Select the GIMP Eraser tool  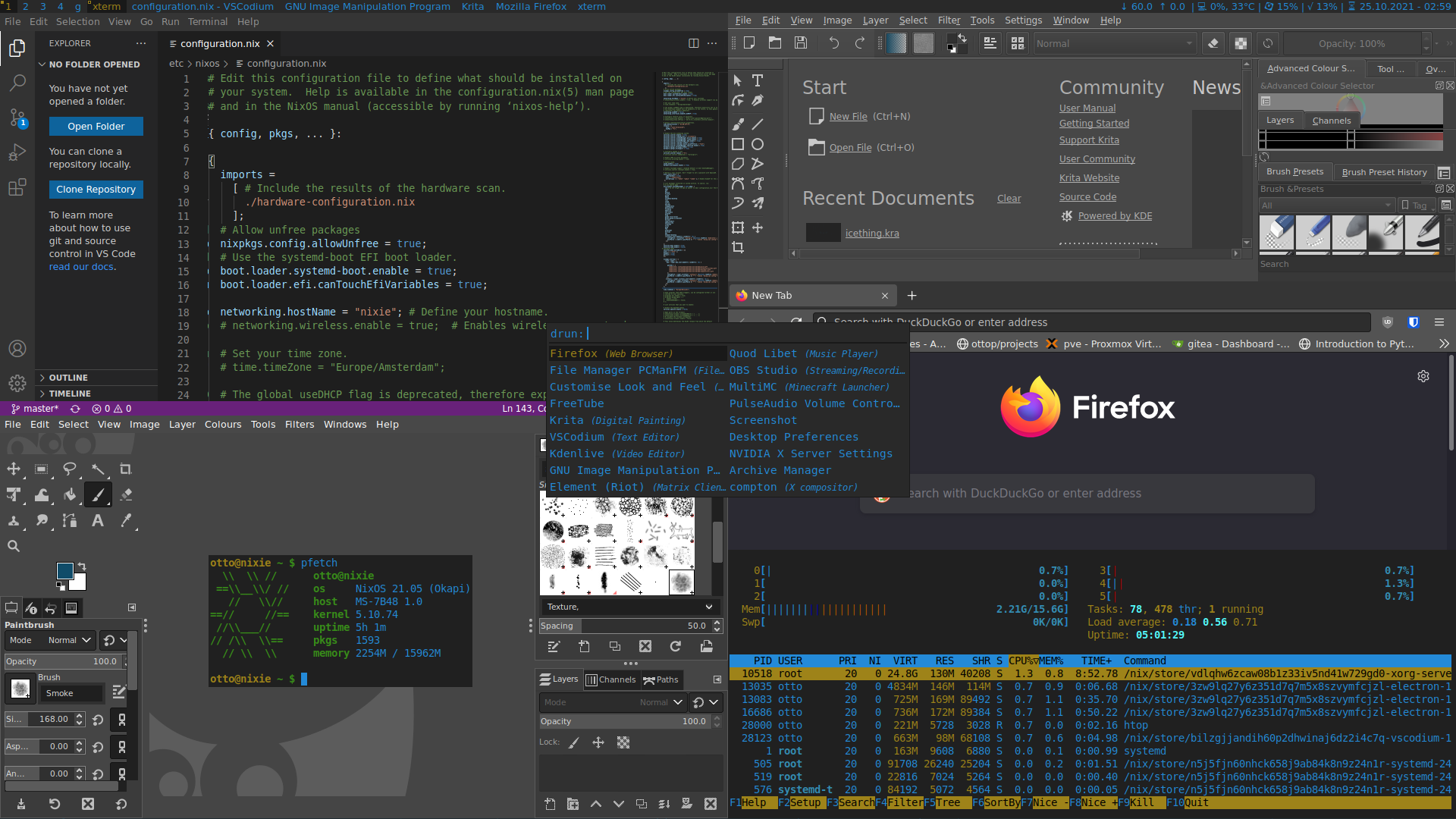[x=126, y=495]
